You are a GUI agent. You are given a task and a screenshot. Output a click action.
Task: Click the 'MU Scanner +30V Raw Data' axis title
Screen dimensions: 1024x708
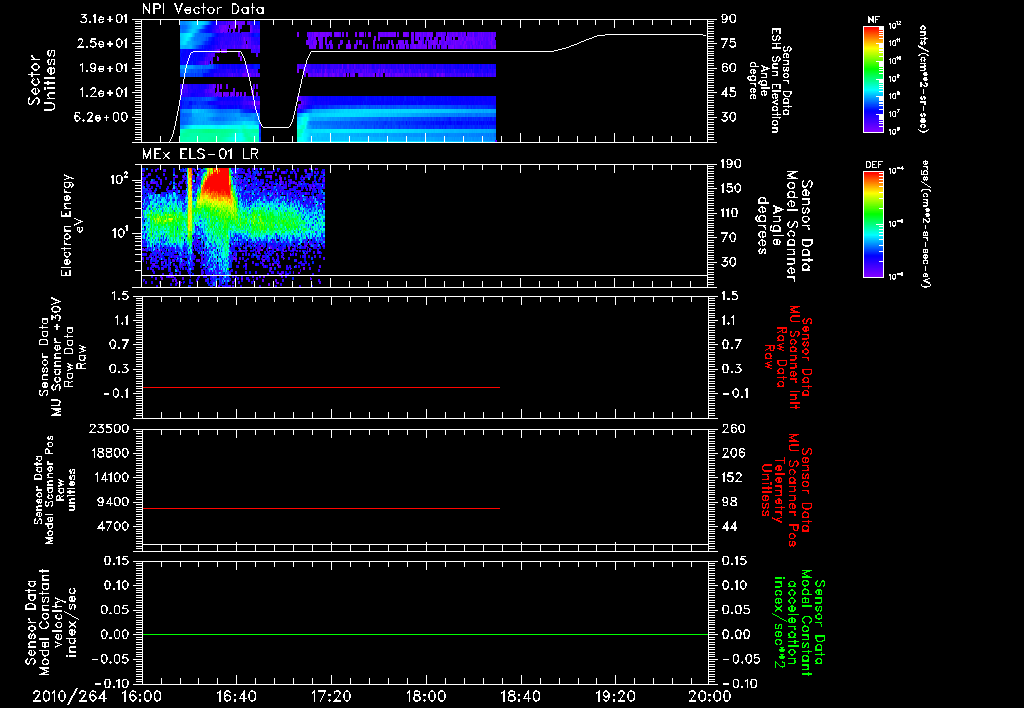[x=61, y=357]
